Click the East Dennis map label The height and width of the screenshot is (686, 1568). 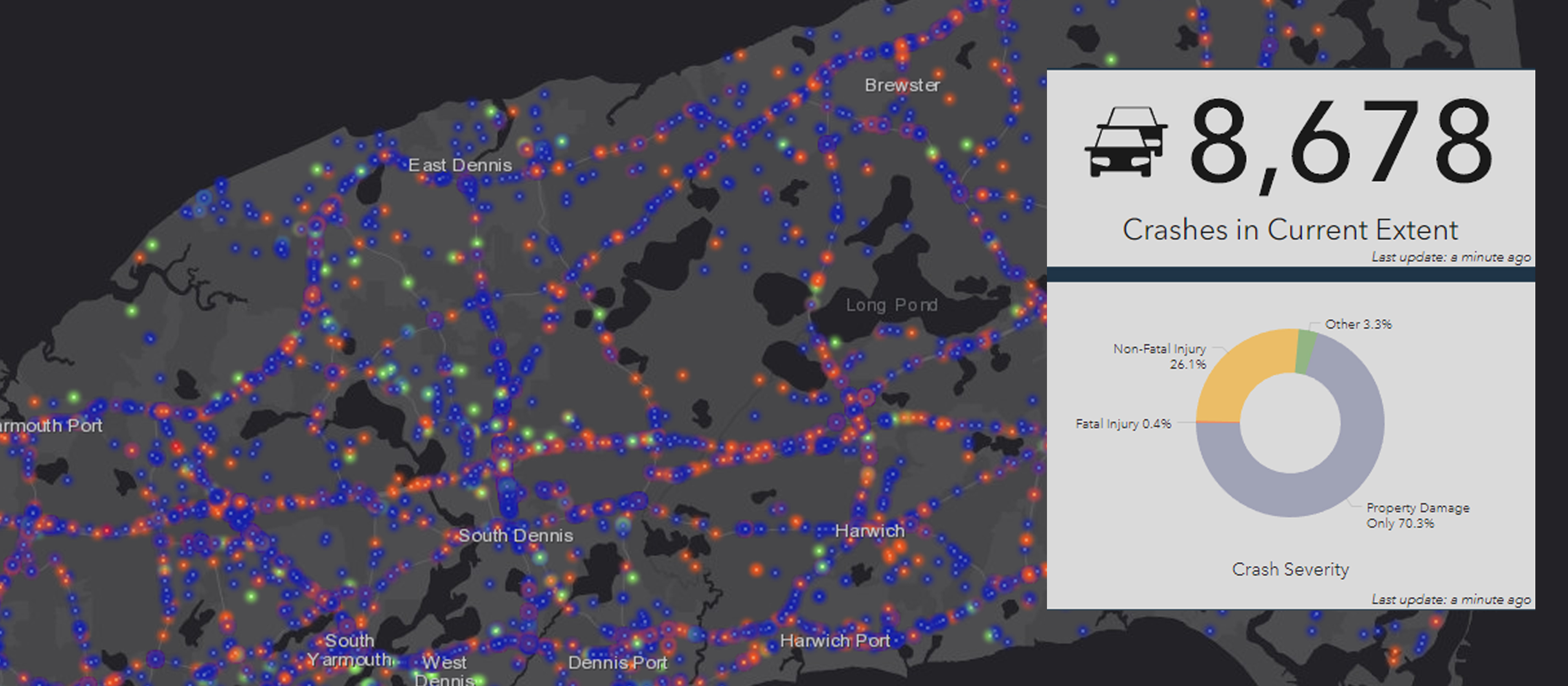click(459, 165)
